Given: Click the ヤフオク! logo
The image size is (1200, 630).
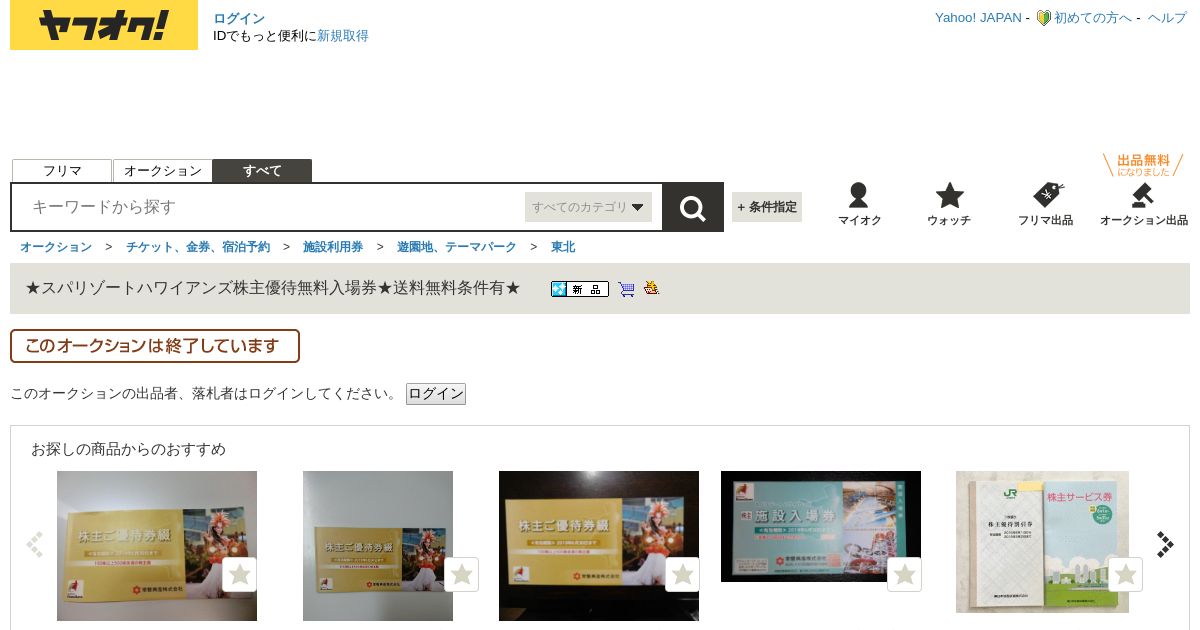Looking at the screenshot, I should [104, 26].
